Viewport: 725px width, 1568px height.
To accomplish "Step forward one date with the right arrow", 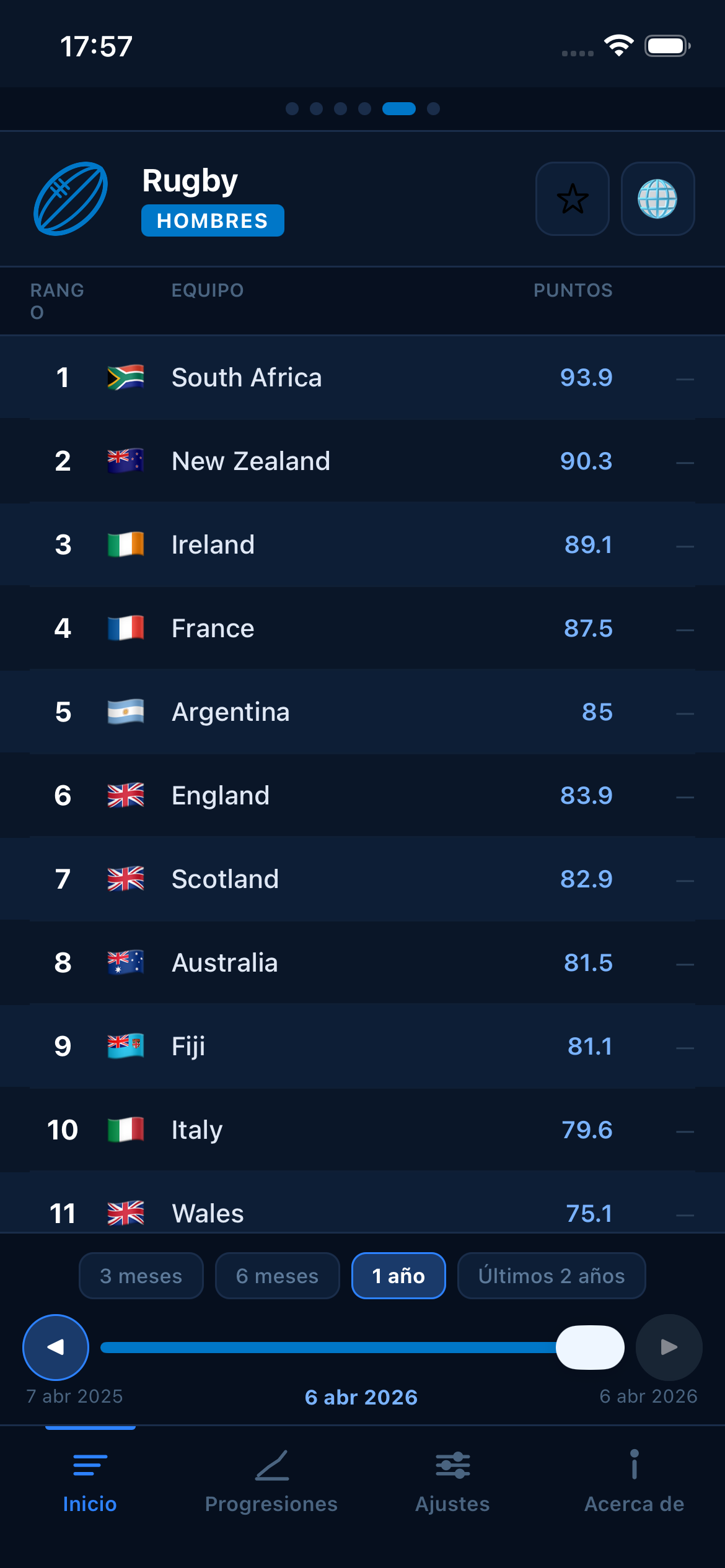I will pyautogui.click(x=667, y=1347).
